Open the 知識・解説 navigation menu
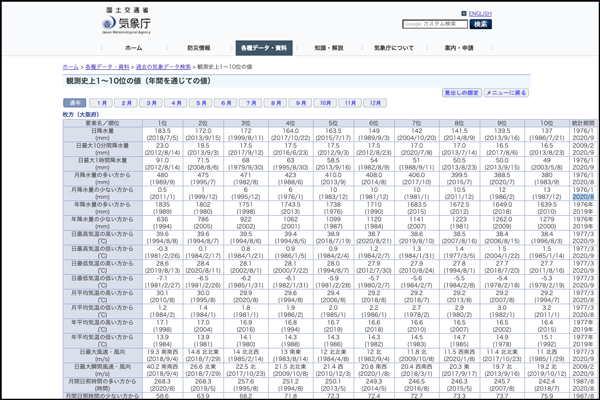Screen dimensions: 600x400 click(329, 48)
